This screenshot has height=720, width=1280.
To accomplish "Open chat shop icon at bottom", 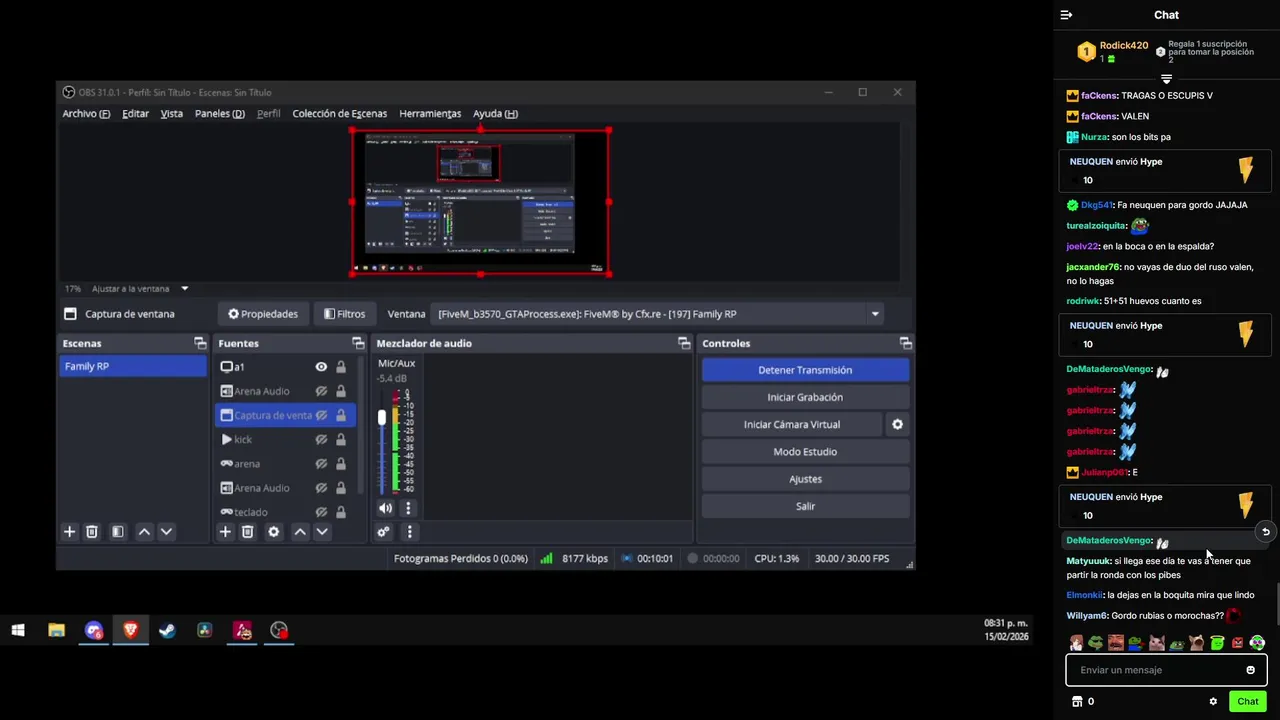I will (1077, 701).
